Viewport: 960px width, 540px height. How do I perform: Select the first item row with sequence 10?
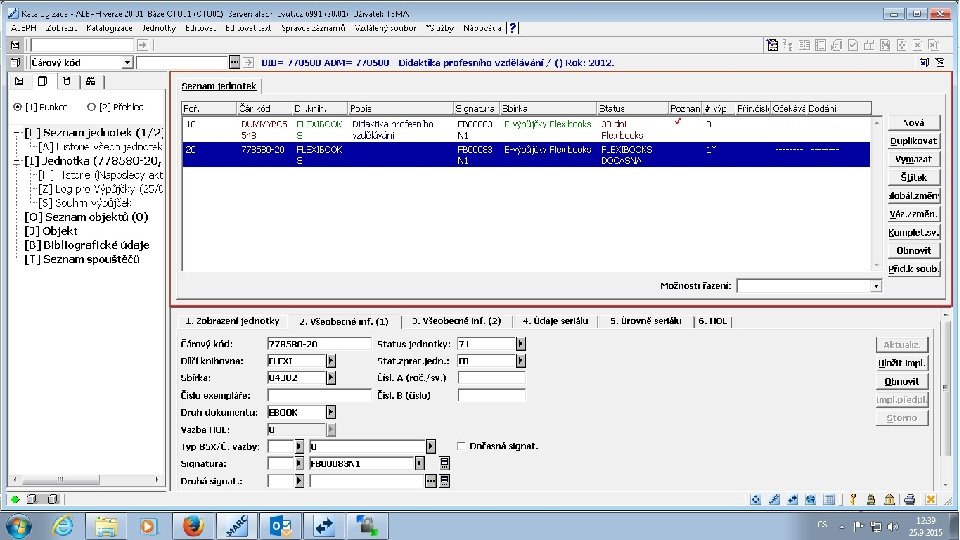[x=526, y=129]
